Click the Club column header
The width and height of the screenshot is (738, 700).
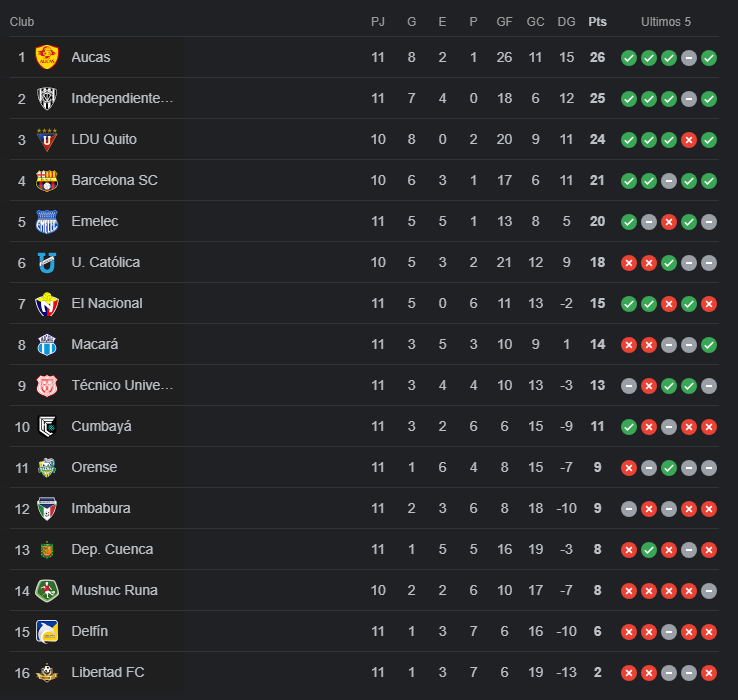(x=23, y=22)
